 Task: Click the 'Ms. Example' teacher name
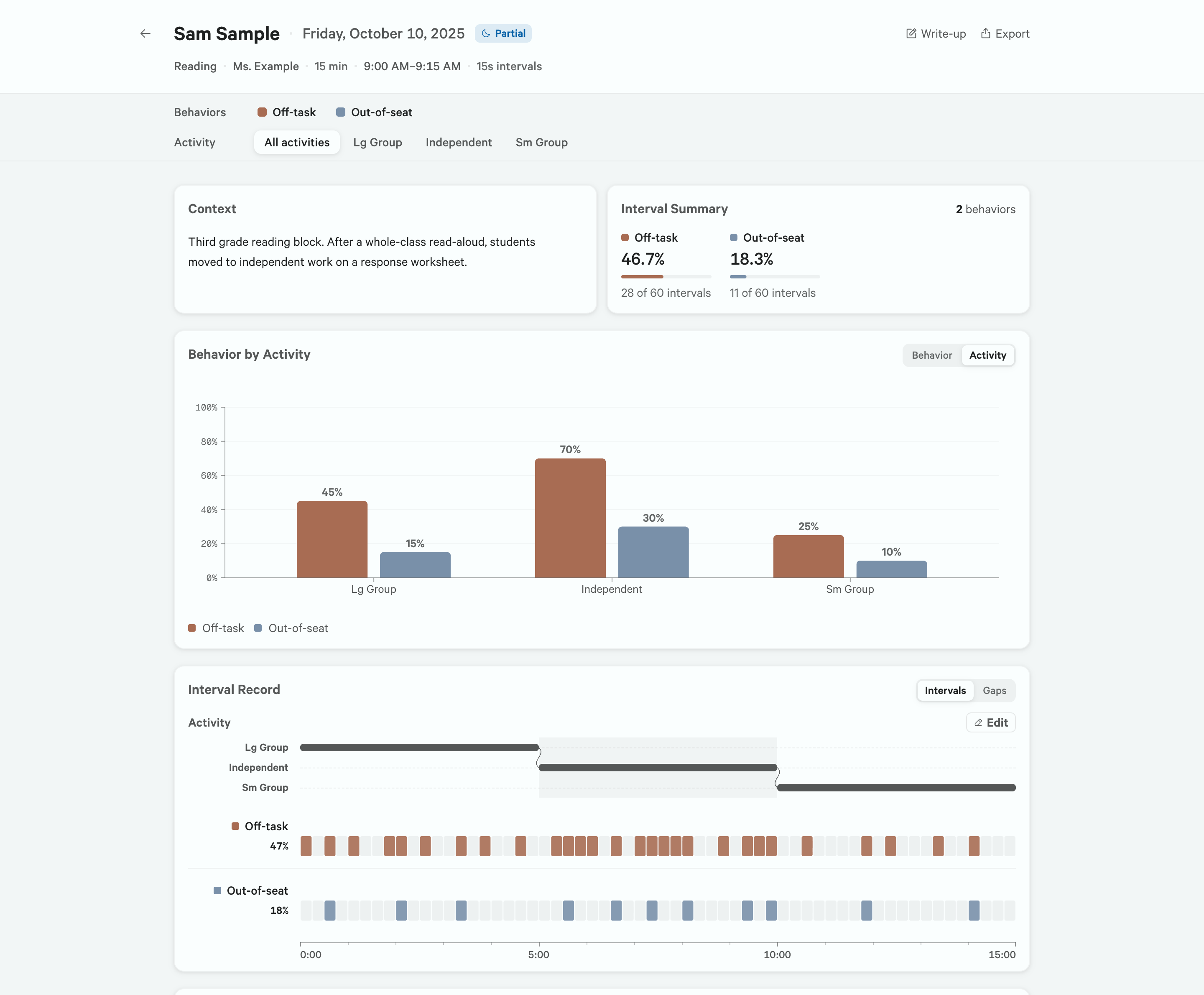point(266,66)
